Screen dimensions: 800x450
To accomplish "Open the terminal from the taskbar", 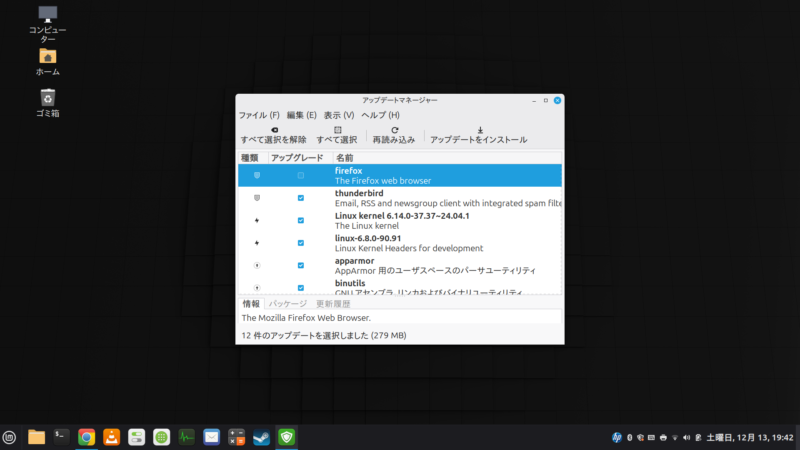I will pos(62,436).
